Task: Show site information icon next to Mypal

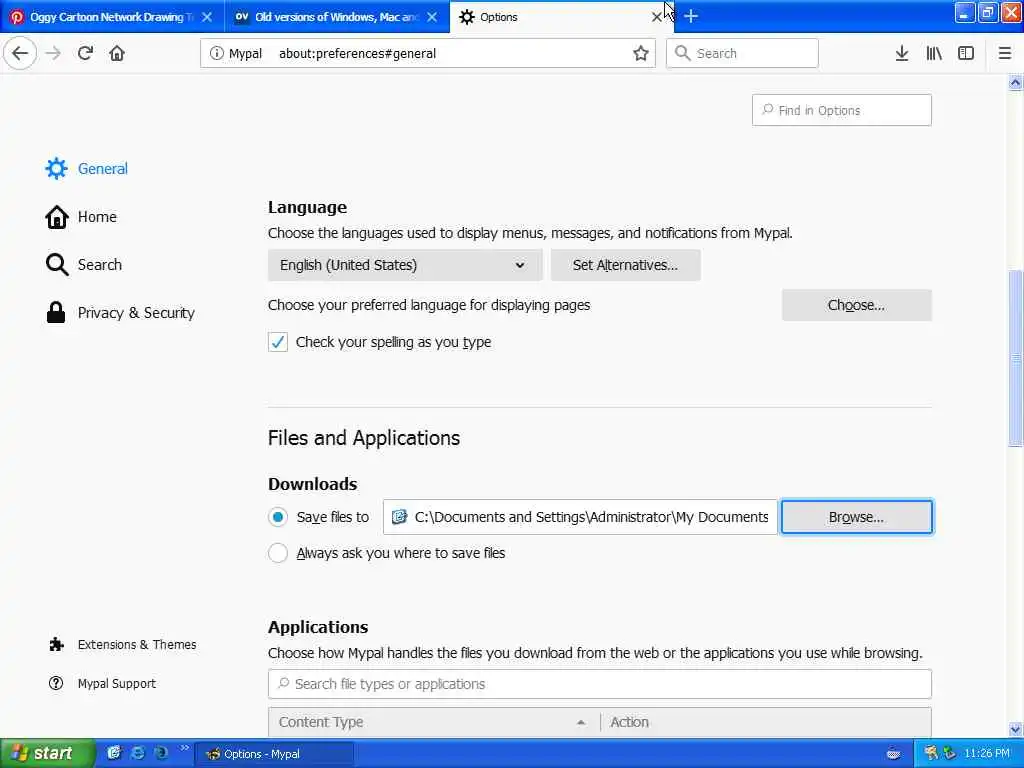Action: [x=216, y=54]
